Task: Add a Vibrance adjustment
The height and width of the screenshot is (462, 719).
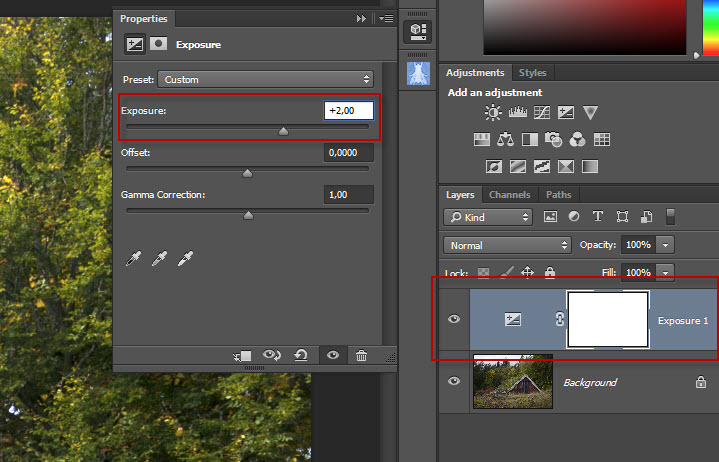Action: (x=590, y=112)
